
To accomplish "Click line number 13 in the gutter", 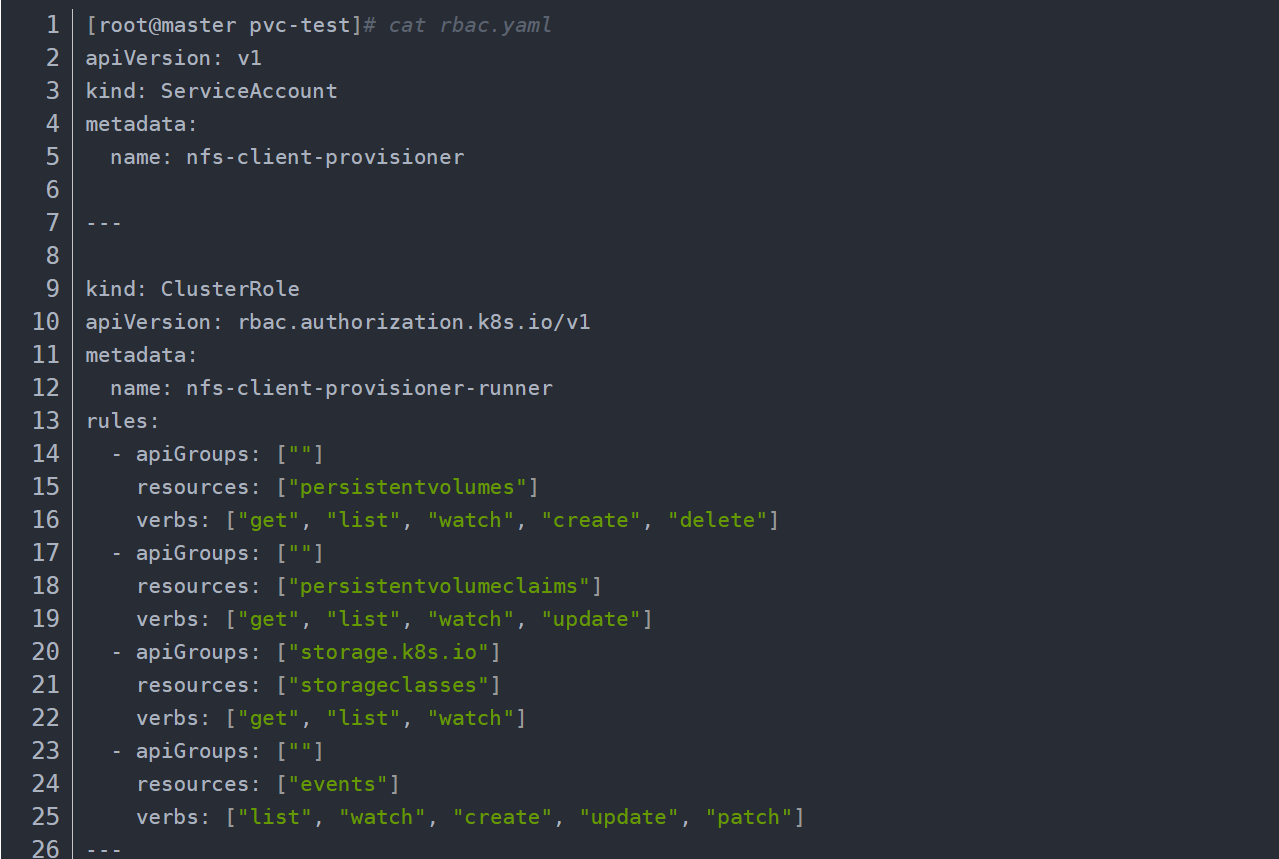I will [46, 421].
